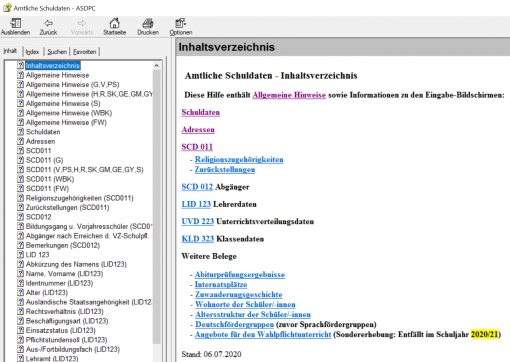Viewport: 510px width, 362px height.
Task: Open the Internatsplätze link
Action: coord(221,284)
